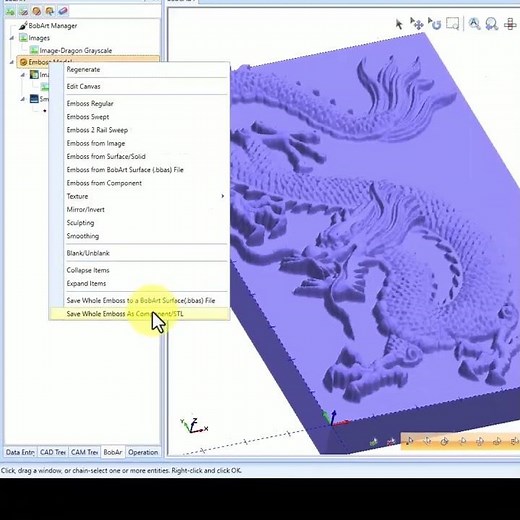Click the eraser icon in BobArt toolbar
The width and height of the screenshot is (520, 520).
[63, 11]
